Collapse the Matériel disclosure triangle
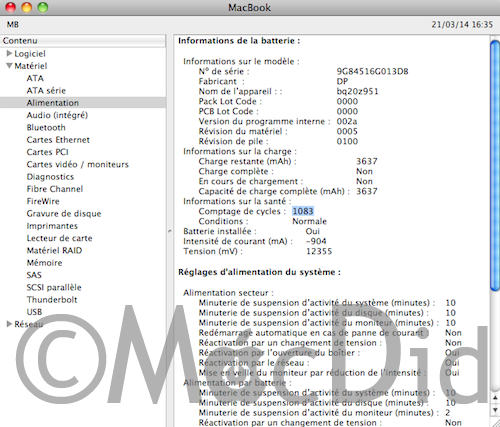 (9, 66)
